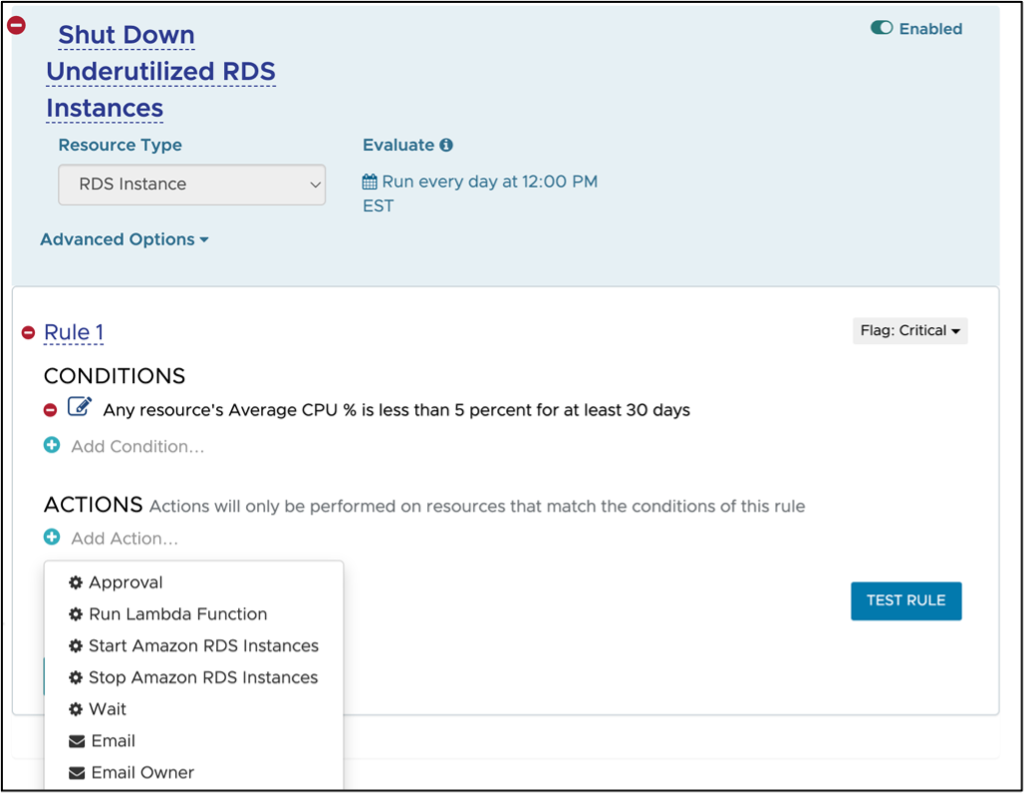
Task: Click the calendar icon in the schedule
Action: point(370,182)
